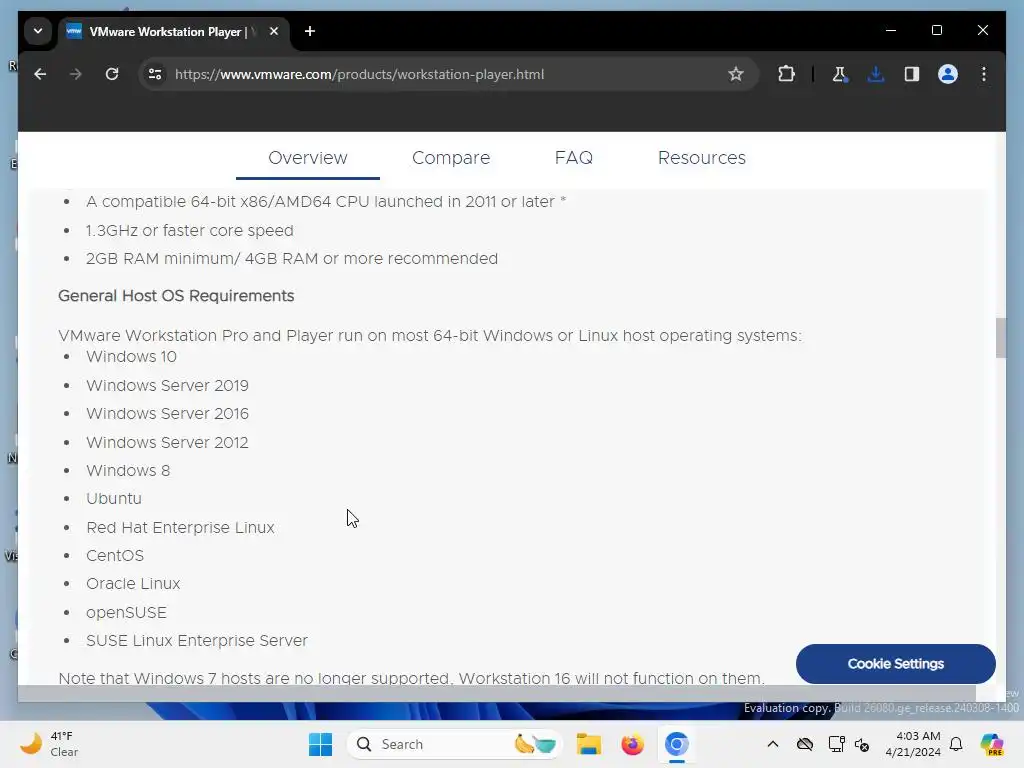Image resolution: width=1024 pixels, height=768 pixels.
Task: Open Chrome Labs flask icon
Action: (839, 74)
